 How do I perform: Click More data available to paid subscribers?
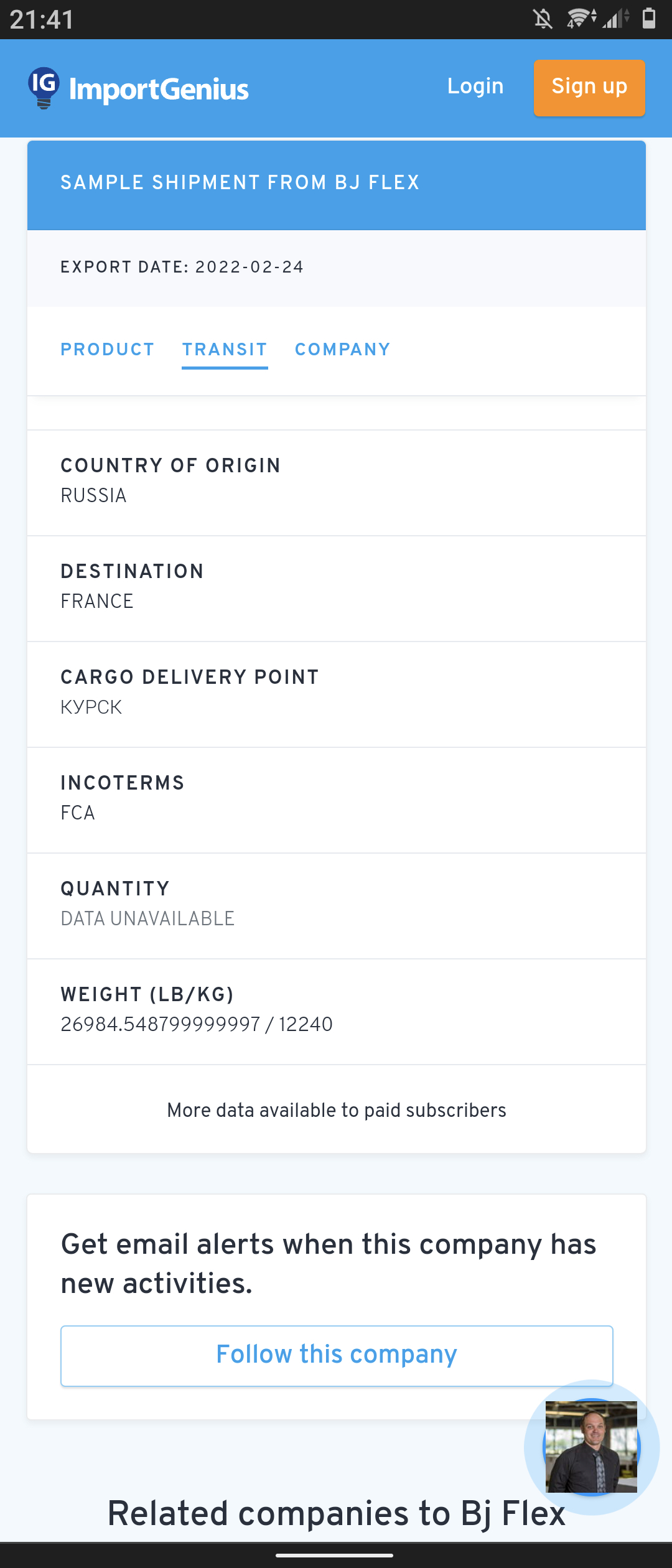(x=337, y=1110)
